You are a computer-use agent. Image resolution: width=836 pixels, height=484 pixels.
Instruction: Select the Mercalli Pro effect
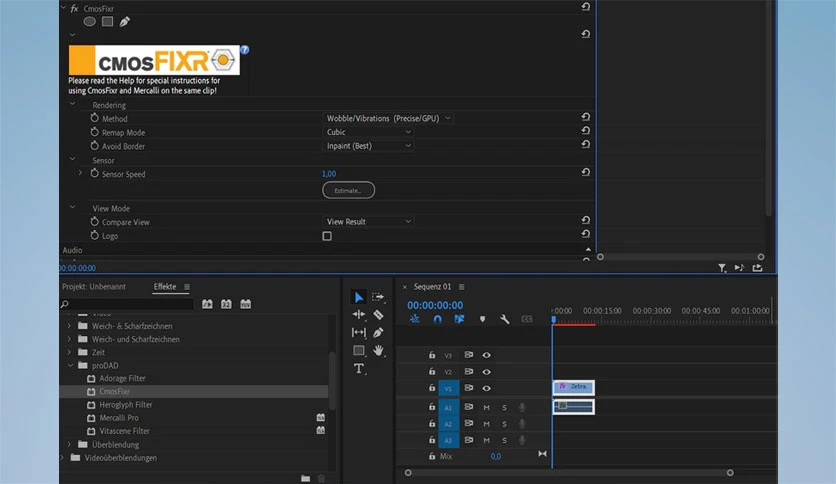click(118, 418)
